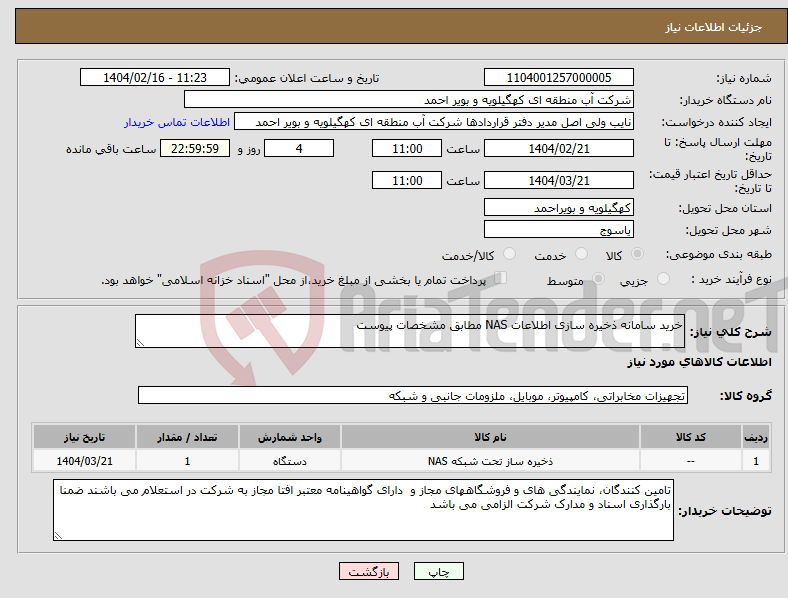This screenshot has height=598, width=788.
Task: Click the نام کالا column header
Action: click(x=490, y=437)
